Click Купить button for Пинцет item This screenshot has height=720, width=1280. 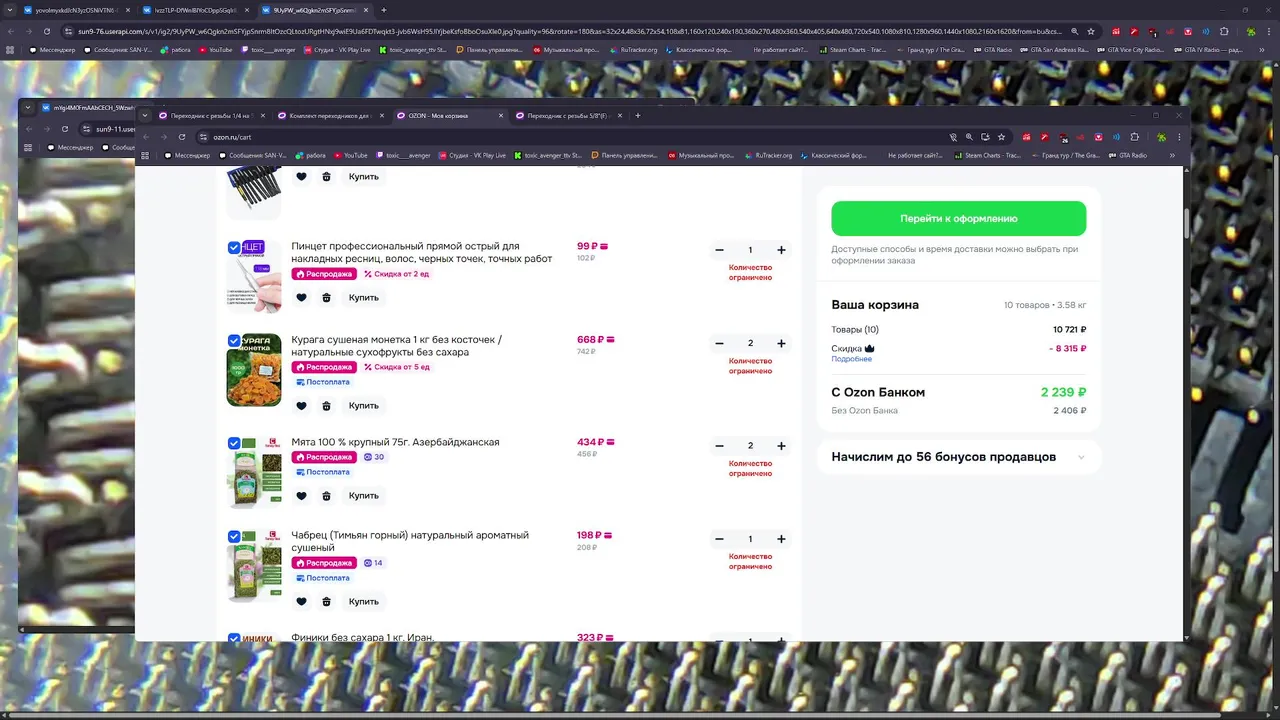point(364,298)
